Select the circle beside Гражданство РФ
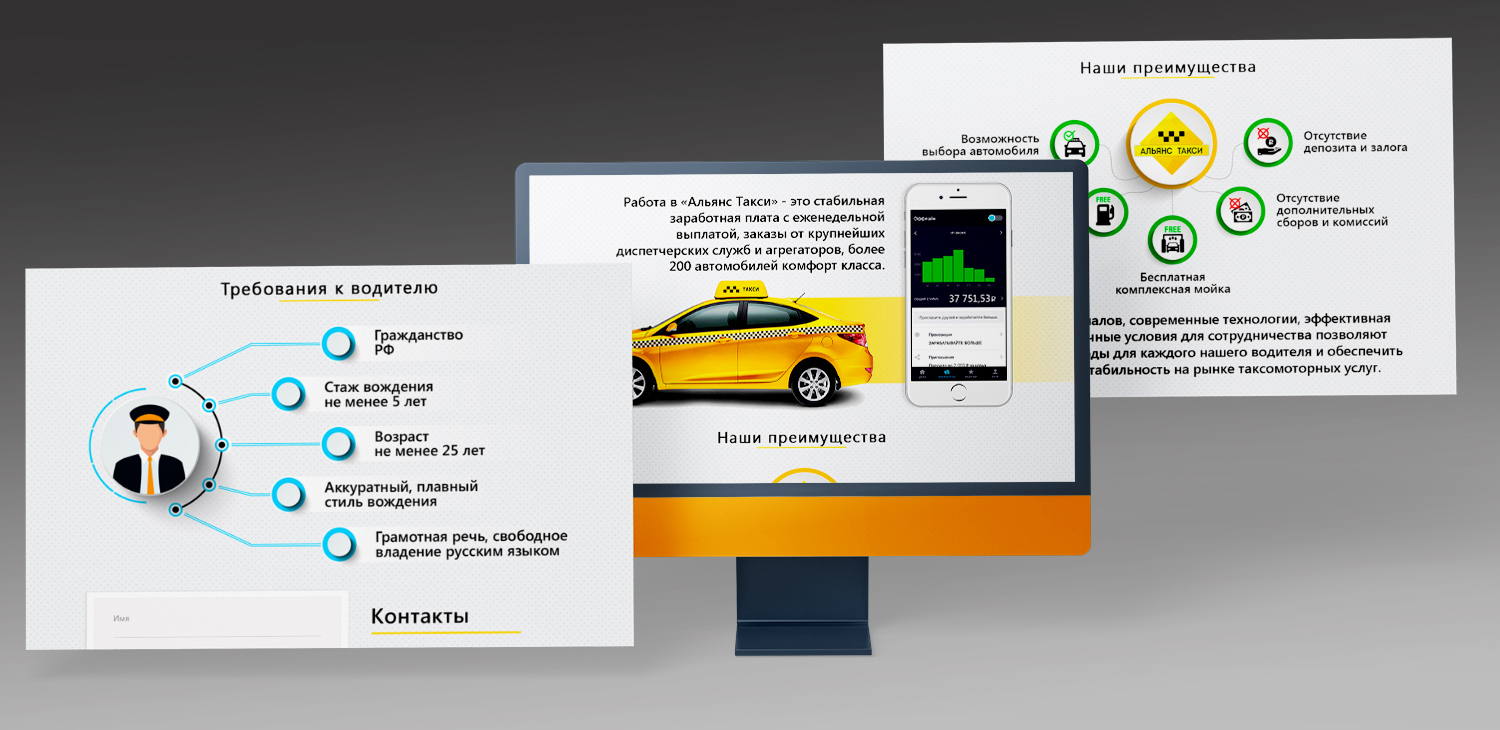Screen dimensions: 1500x730 (x=339, y=343)
